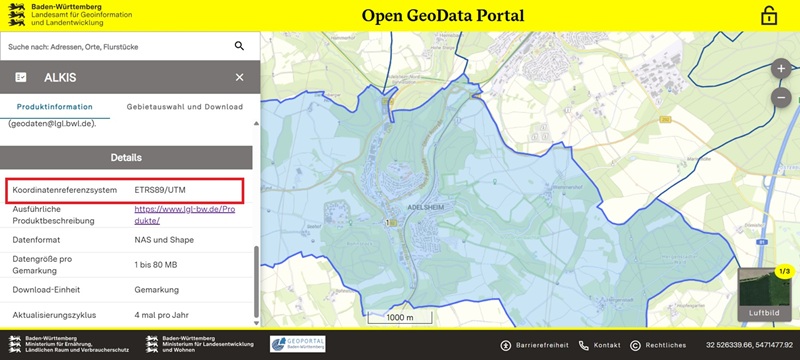The image size is (800, 360).
Task: Click the Barrierefreiheit accessibility icon
Action: point(506,345)
